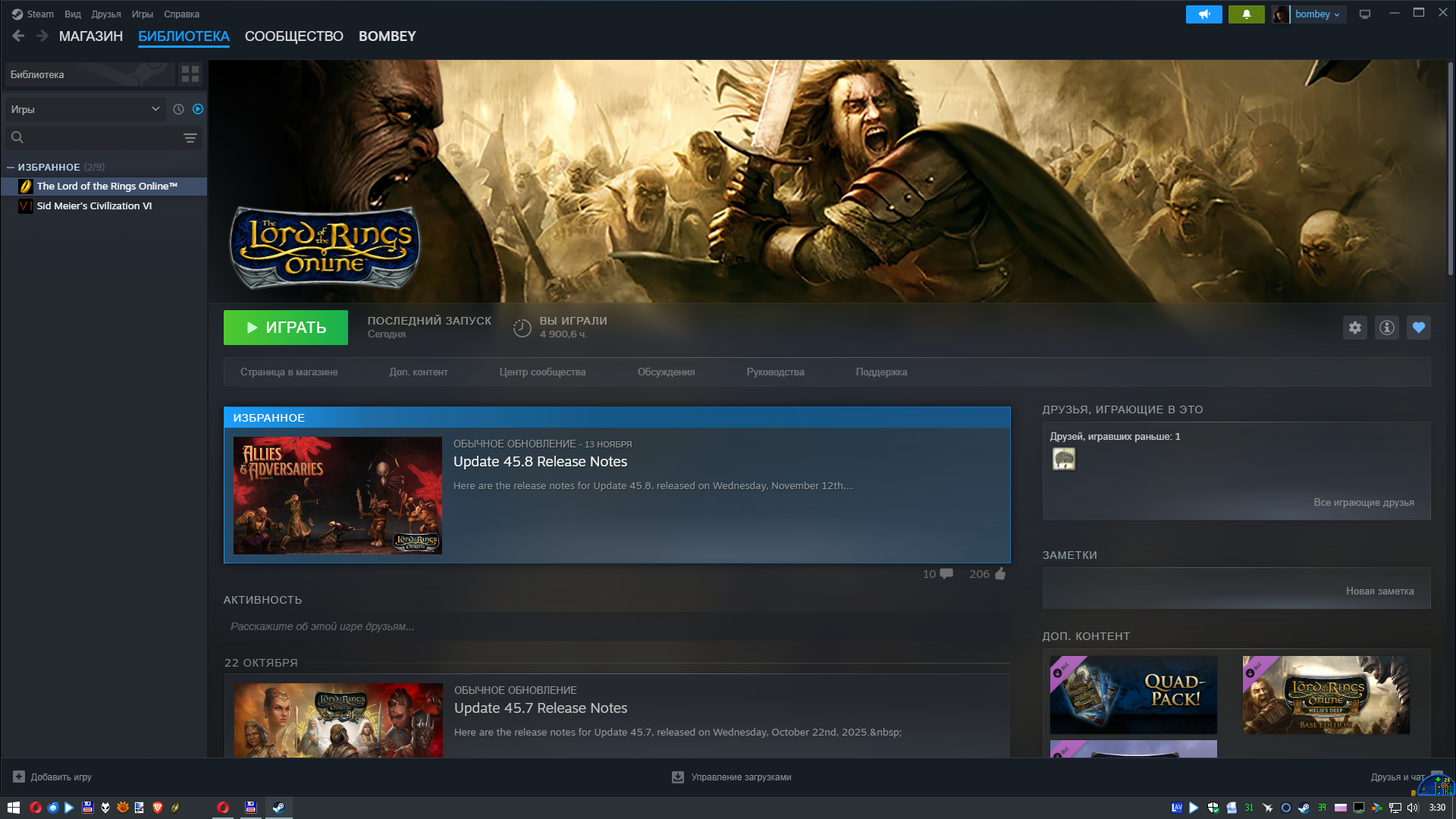Open Big Picture monitor icon
This screenshot has height=819, width=1456.
coord(1365,14)
